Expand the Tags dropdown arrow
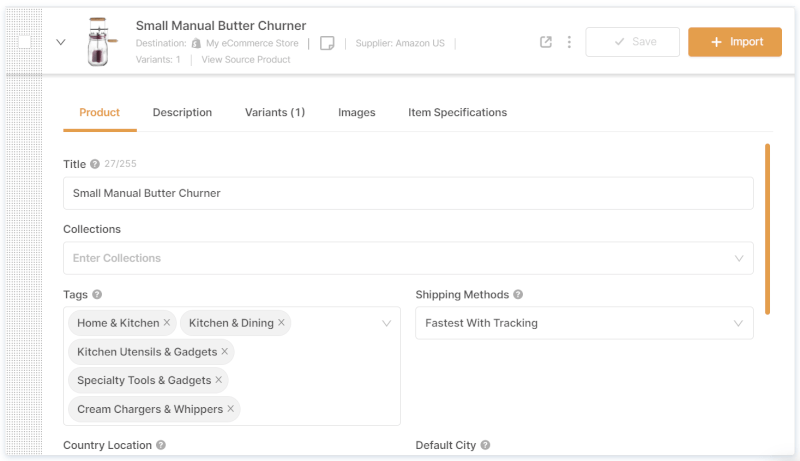The height and width of the screenshot is (461, 800). pyautogui.click(x=386, y=323)
